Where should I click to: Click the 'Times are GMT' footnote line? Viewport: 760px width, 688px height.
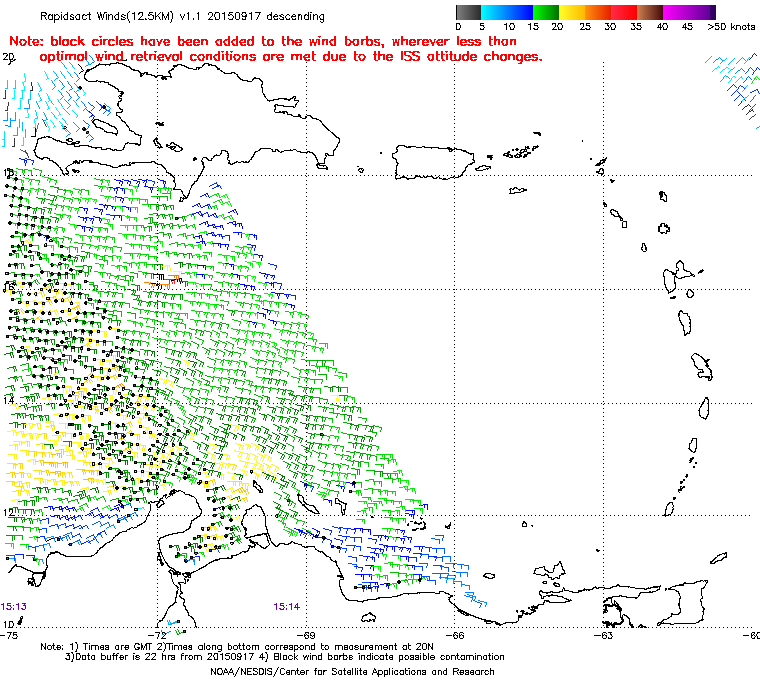pyautogui.click(x=237, y=647)
